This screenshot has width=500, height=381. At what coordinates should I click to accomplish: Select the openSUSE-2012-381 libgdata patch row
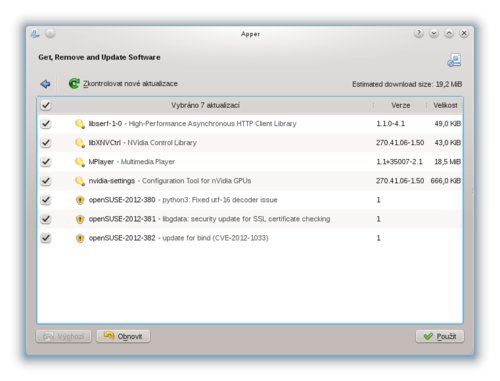point(250,219)
